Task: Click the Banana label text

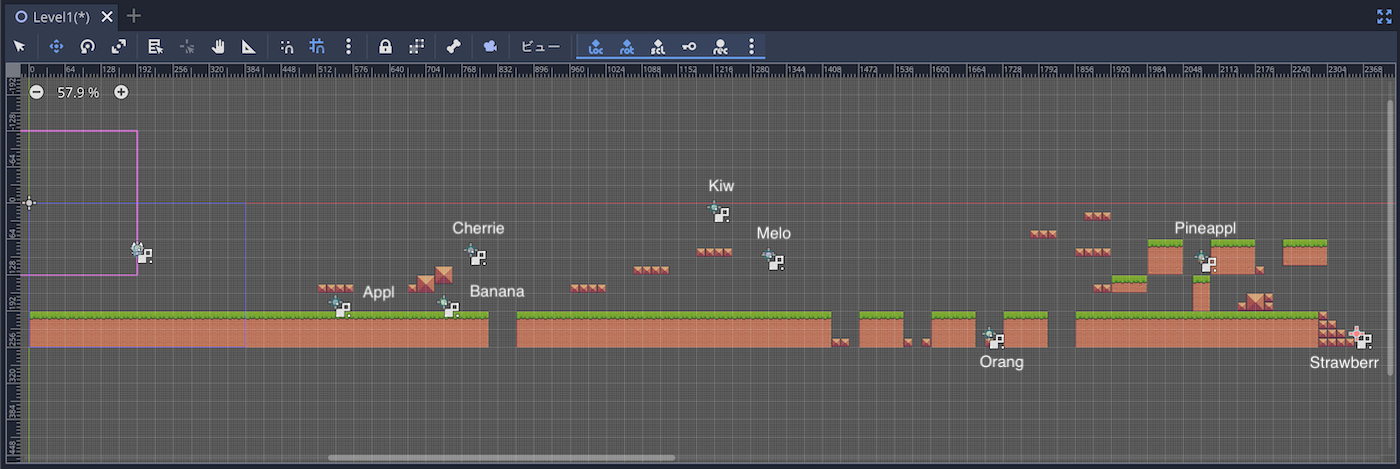Action: (x=497, y=292)
